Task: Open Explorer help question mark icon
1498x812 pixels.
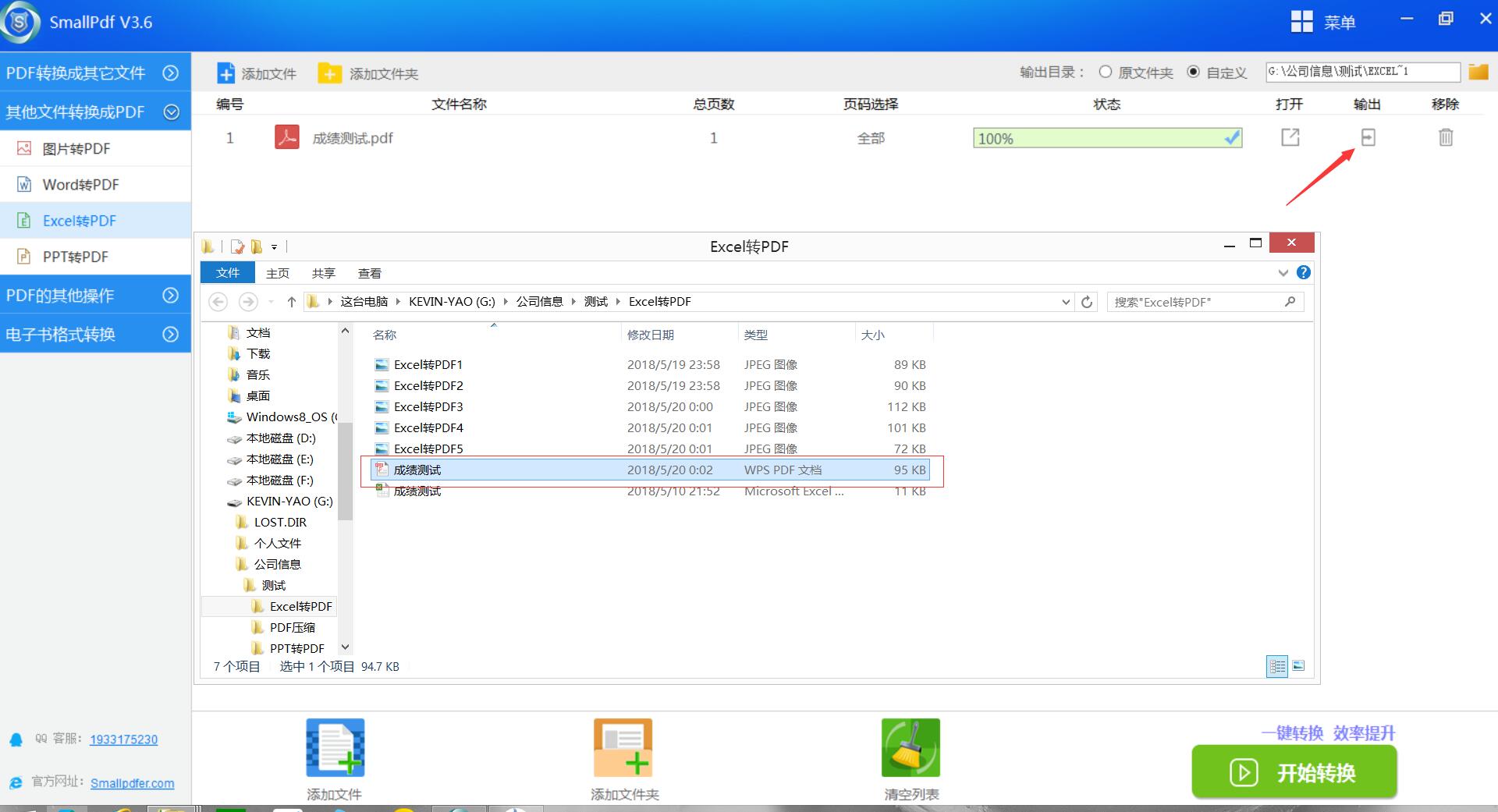Action: click(1304, 272)
